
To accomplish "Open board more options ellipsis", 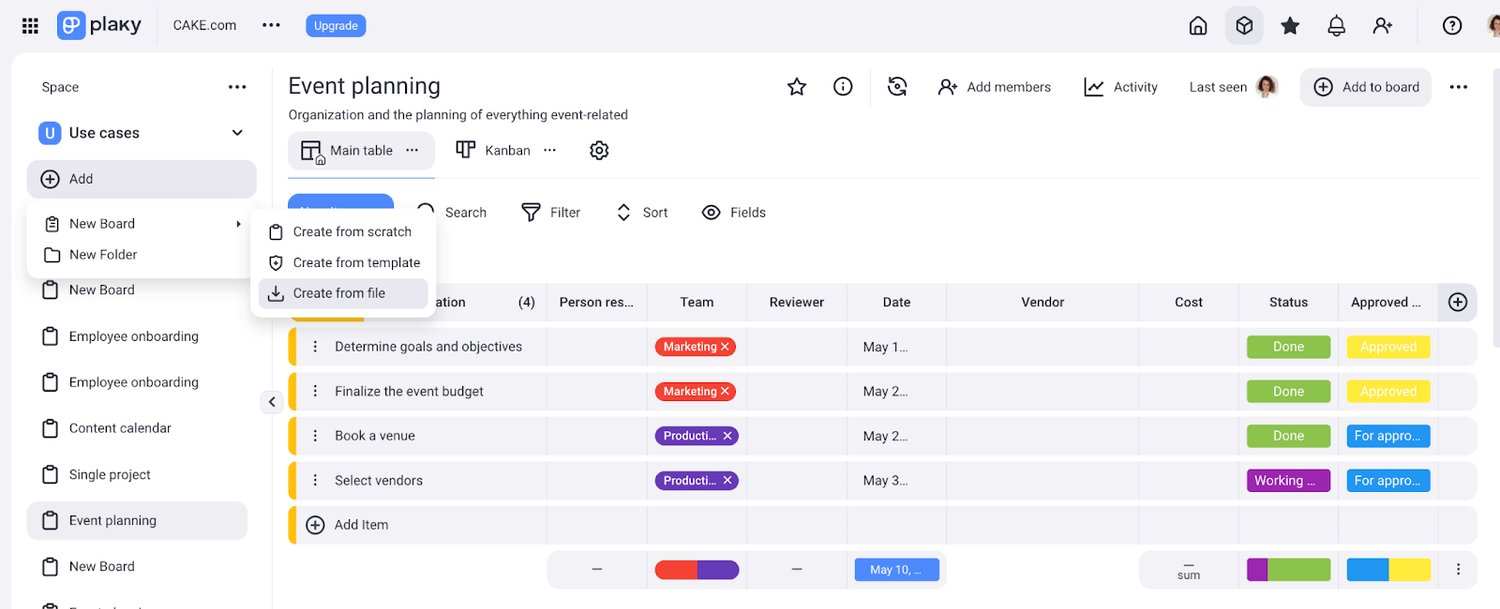I will tap(1459, 87).
